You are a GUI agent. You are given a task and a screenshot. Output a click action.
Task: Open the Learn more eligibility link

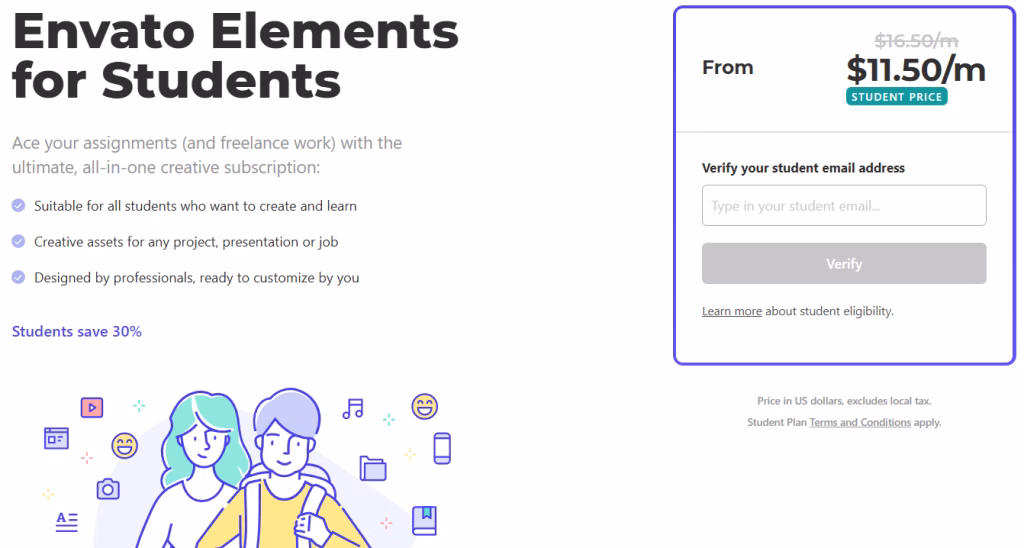731,312
